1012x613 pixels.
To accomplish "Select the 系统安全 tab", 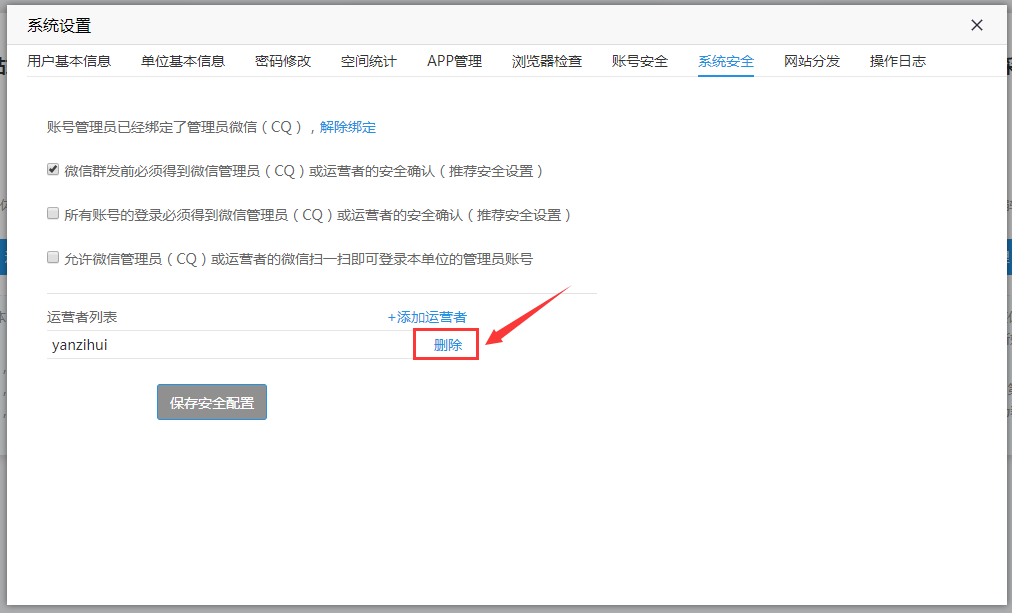I will 726,61.
